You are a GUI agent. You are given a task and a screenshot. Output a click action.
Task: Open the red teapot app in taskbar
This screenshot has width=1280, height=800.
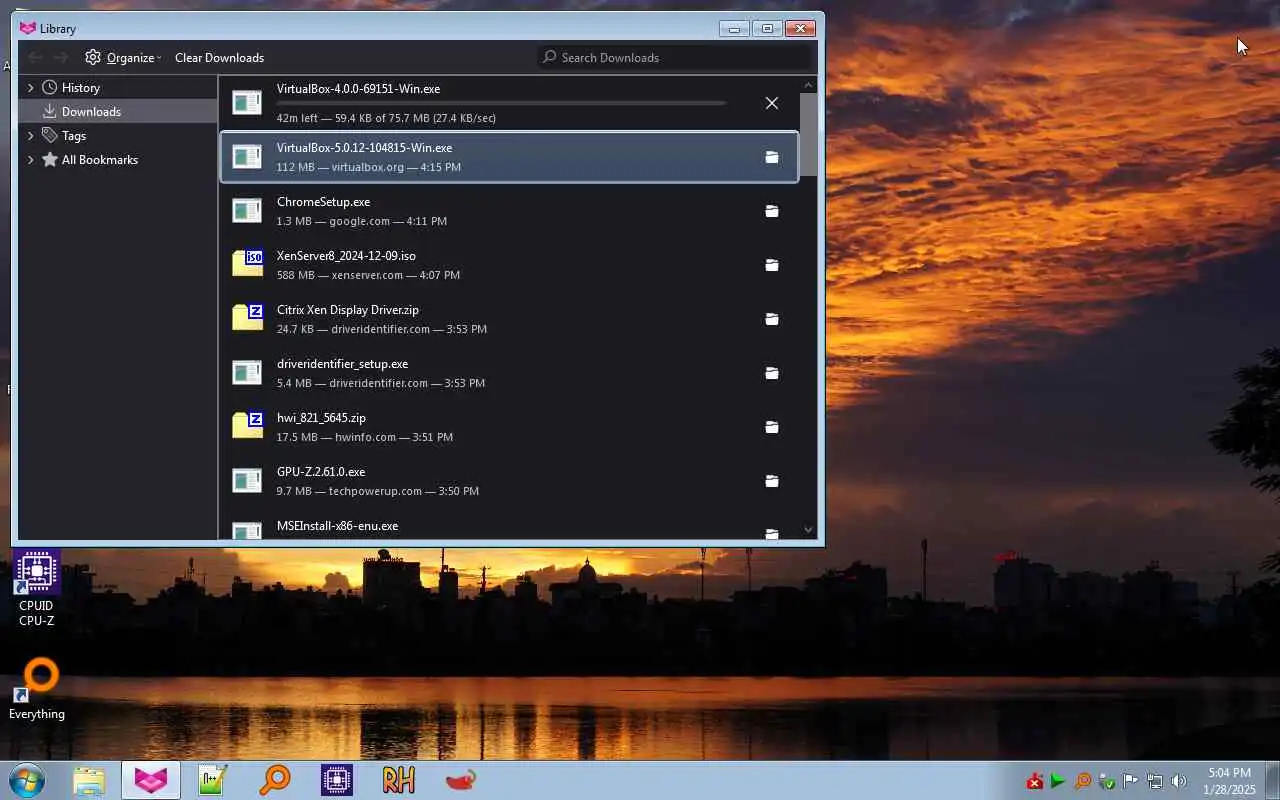click(x=461, y=781)
